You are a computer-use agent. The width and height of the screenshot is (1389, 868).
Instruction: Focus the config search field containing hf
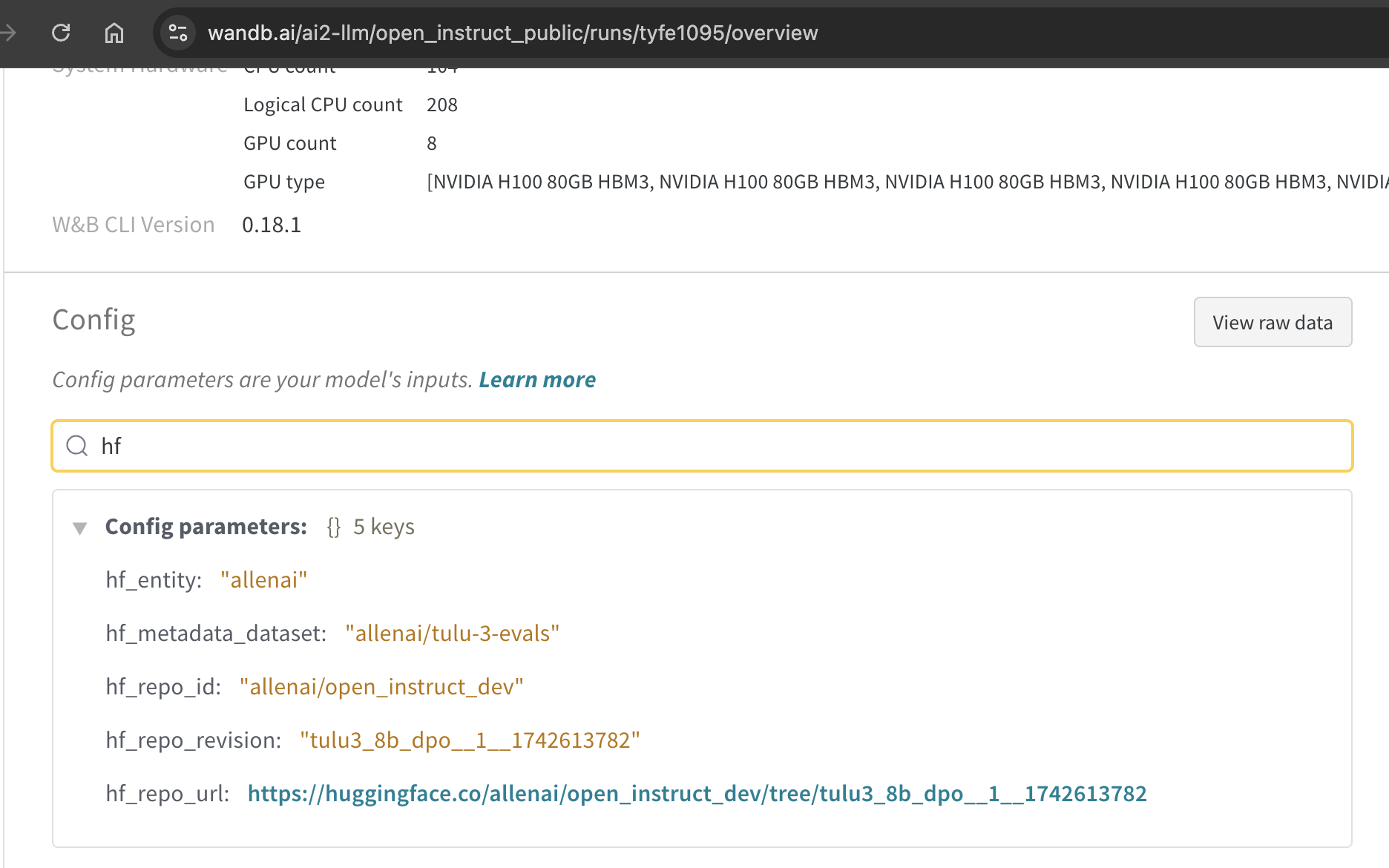712,446
